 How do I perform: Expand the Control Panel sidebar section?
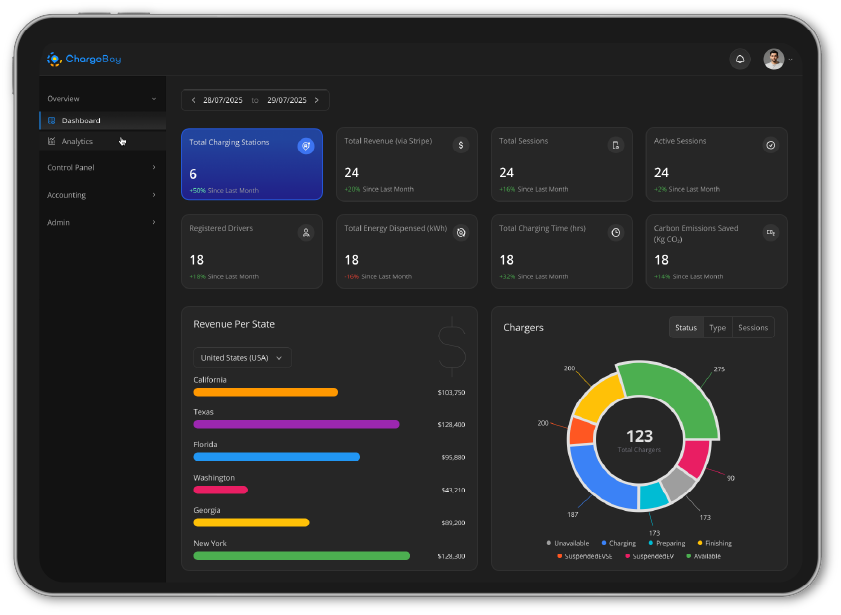[x=101, y=167]
